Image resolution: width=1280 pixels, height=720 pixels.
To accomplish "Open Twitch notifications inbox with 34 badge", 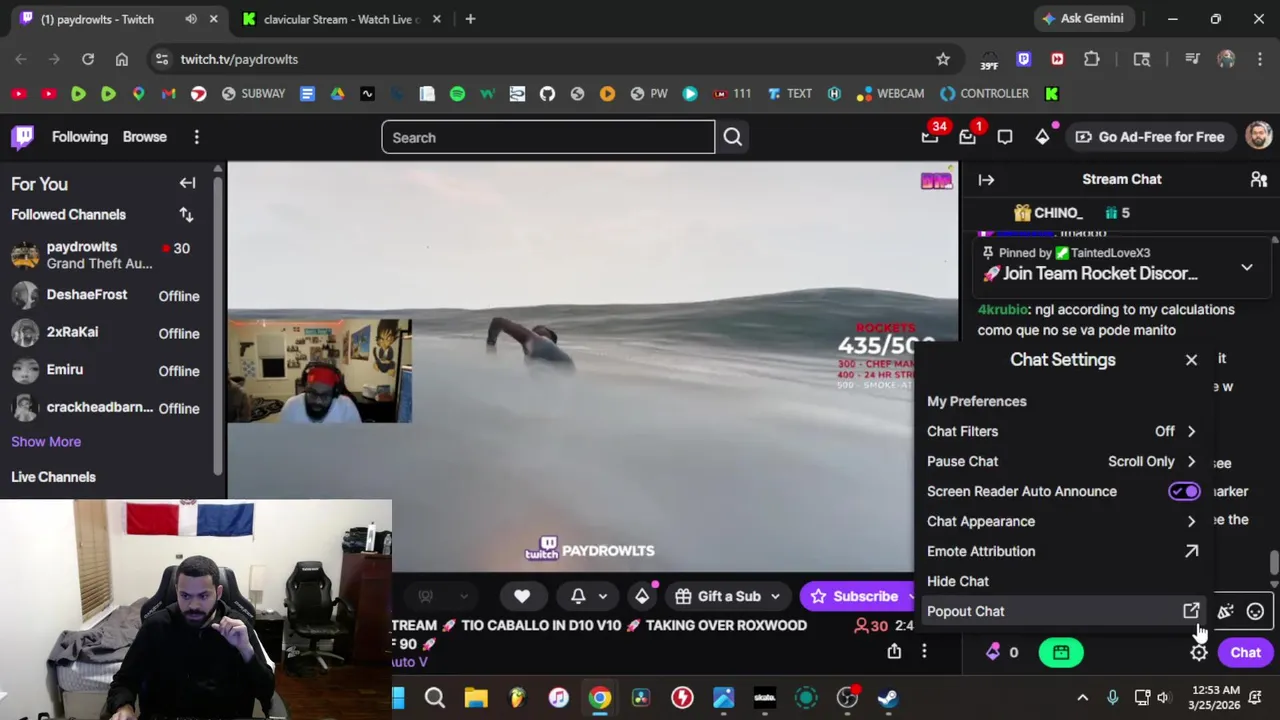I will click(930, 137).
